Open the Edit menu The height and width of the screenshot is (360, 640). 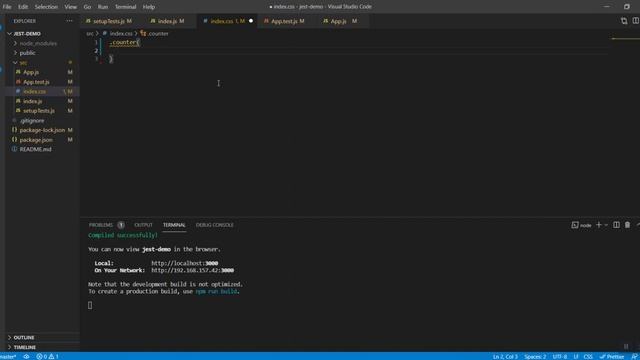[x=23, y=7]
